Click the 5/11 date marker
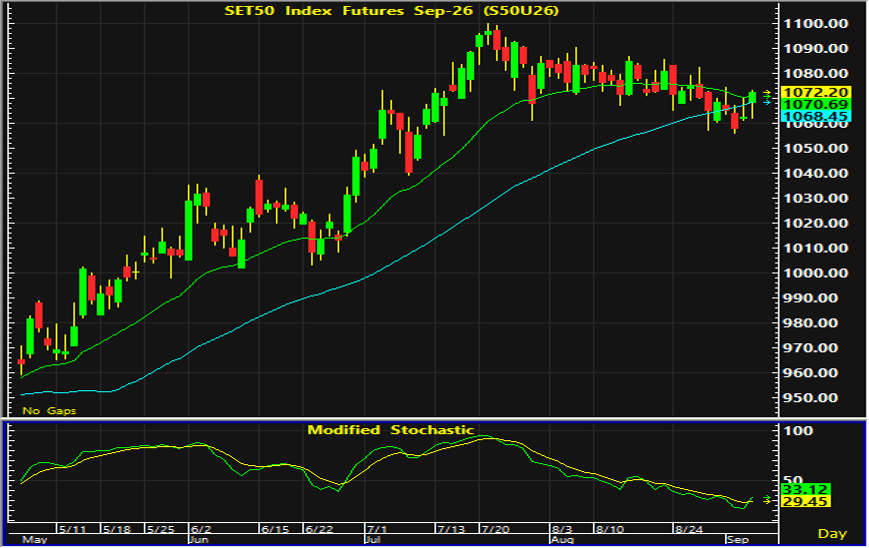Image resolution: width=869 pixels, height=548 pixels. coord(73,529)
